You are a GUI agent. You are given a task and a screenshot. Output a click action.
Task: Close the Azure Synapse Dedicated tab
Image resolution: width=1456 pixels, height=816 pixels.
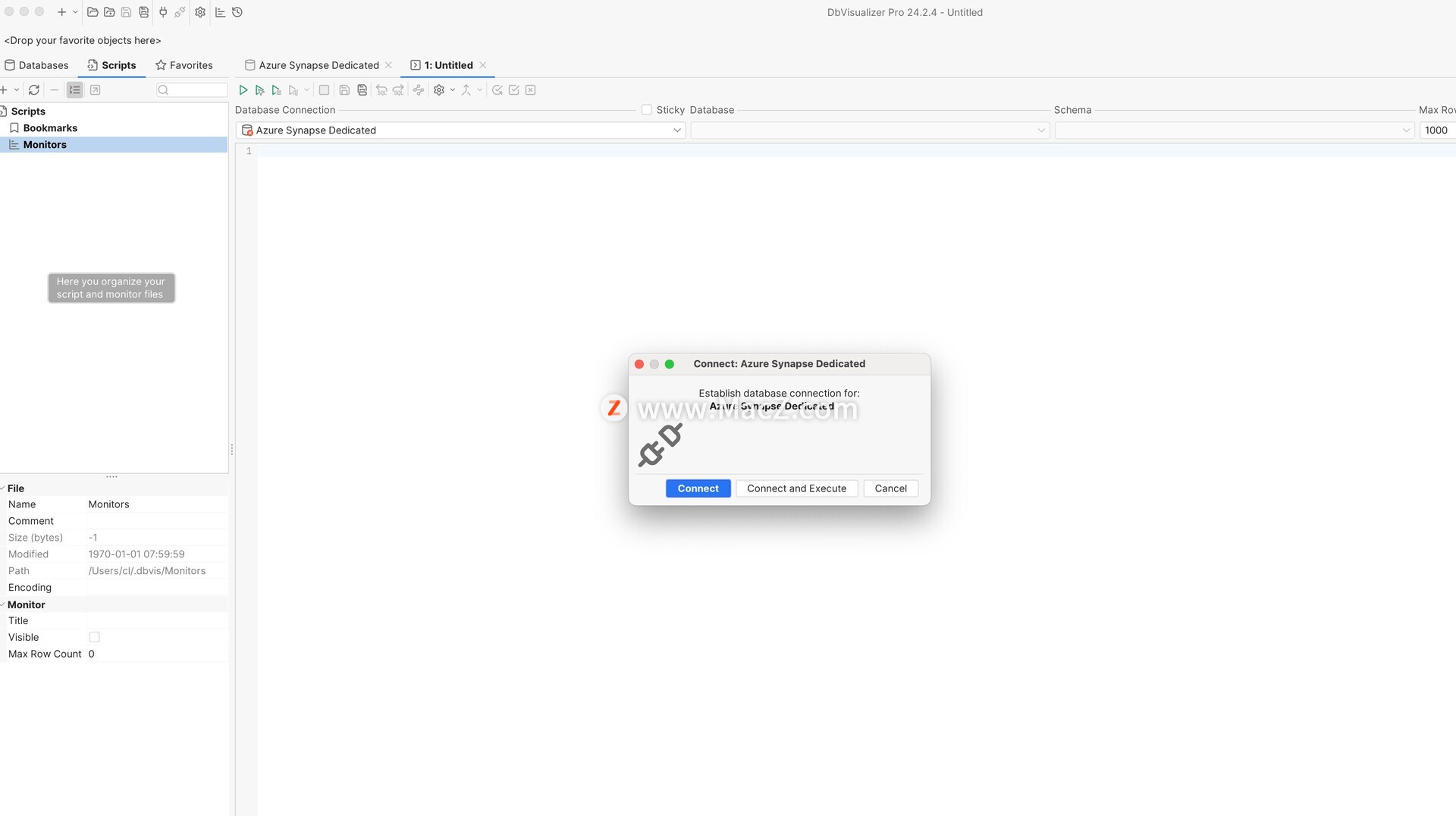(389, 65)
